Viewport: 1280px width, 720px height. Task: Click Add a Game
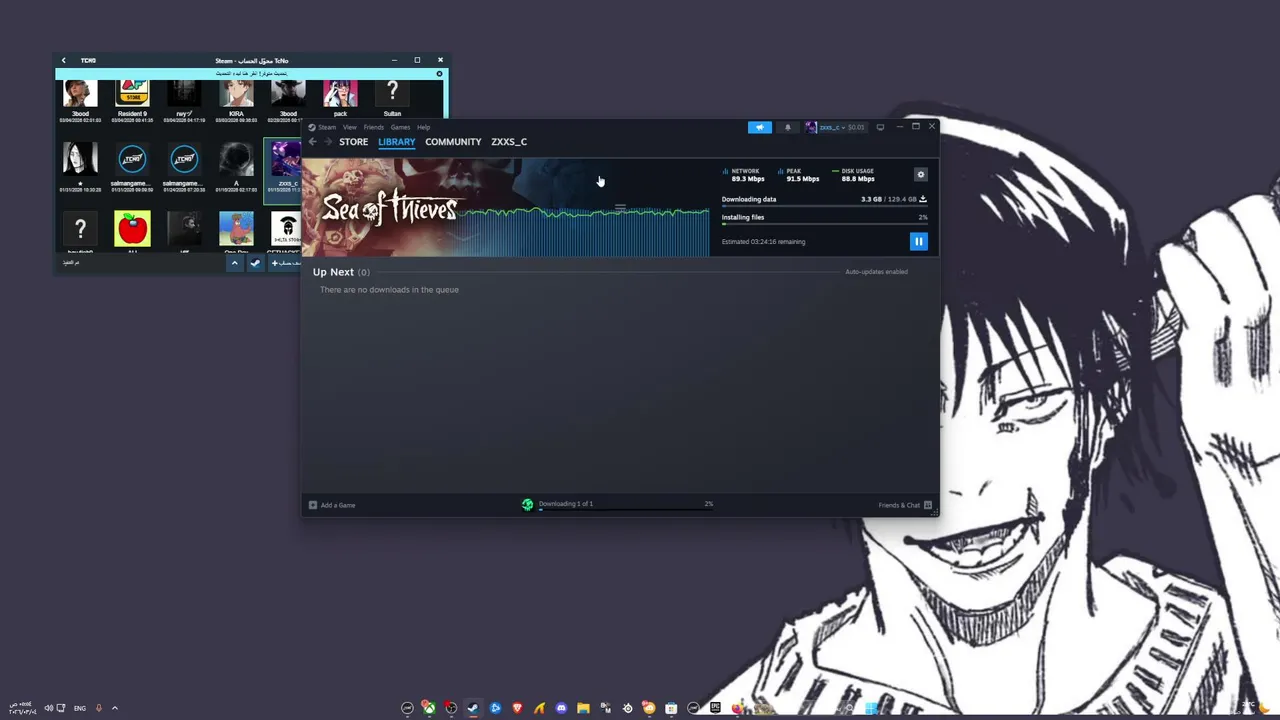332,505
